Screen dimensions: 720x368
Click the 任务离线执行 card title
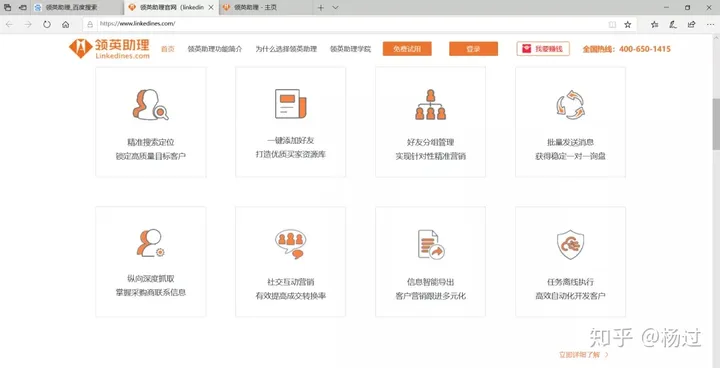coord(570,282)
